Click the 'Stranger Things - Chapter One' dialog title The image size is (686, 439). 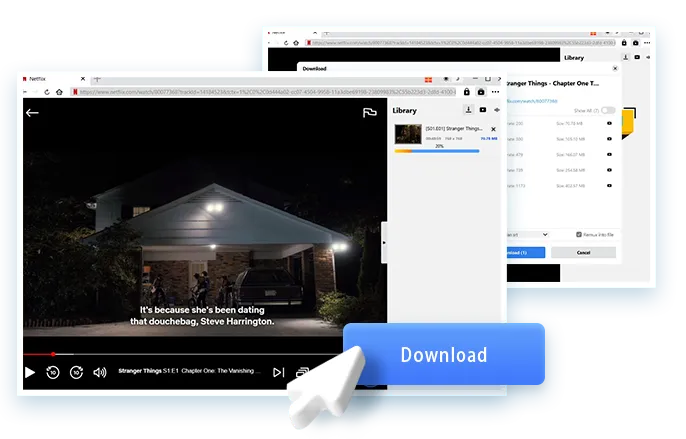553,83
